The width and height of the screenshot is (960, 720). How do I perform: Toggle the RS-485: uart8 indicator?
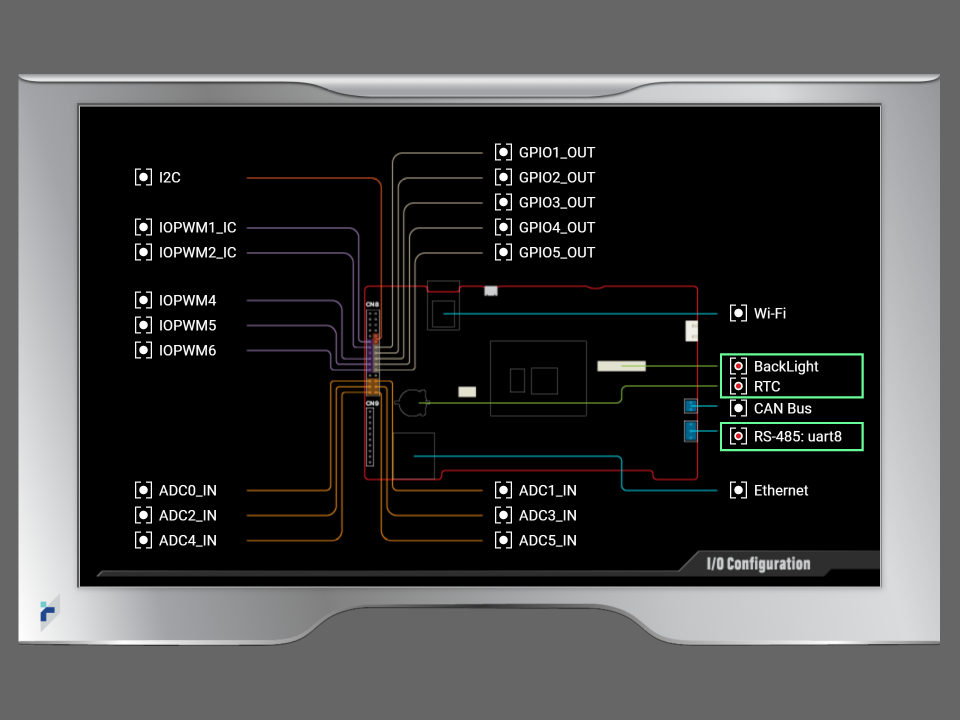coord(738,437)
